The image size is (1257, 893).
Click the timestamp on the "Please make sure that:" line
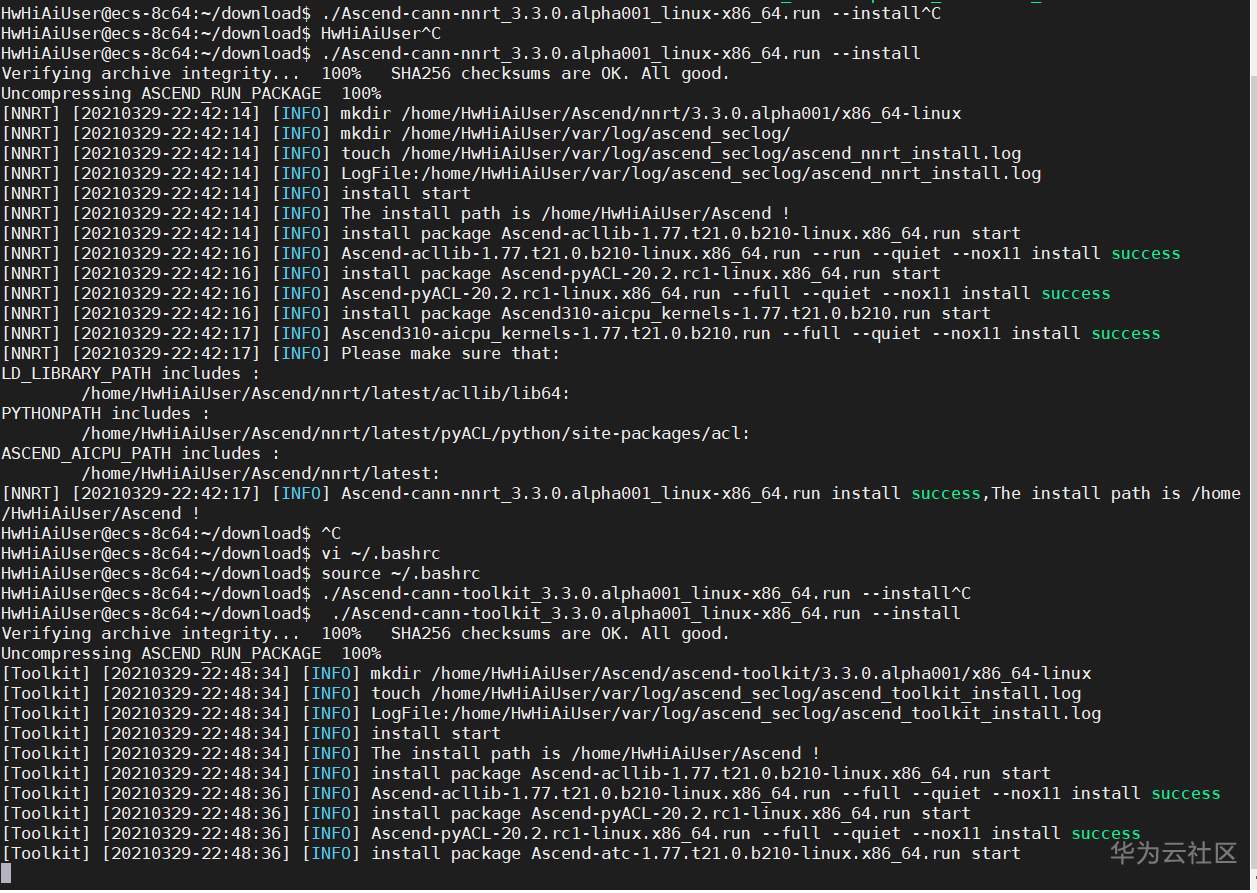[166, 353]
